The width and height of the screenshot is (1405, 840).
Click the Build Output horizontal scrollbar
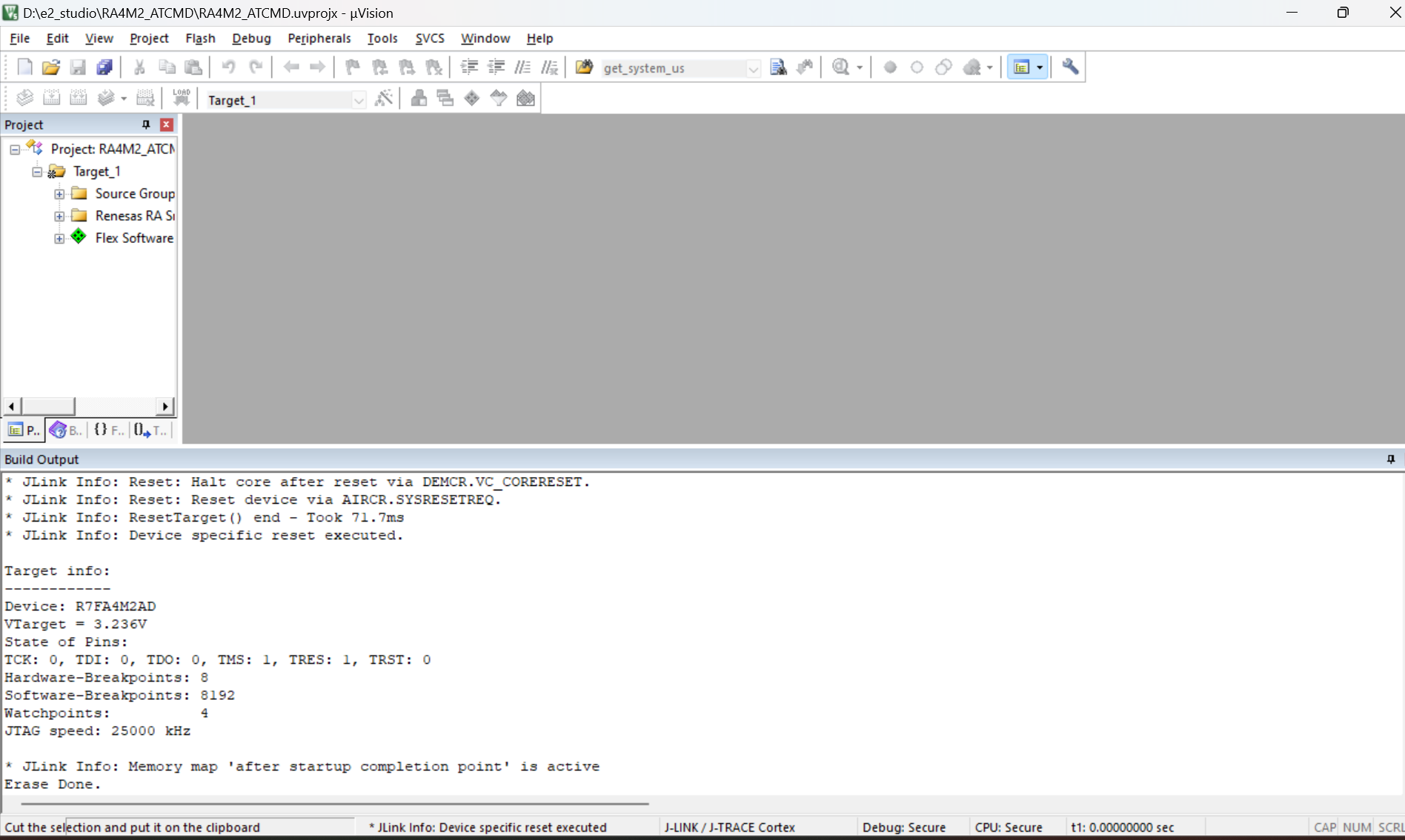point(335,803)
